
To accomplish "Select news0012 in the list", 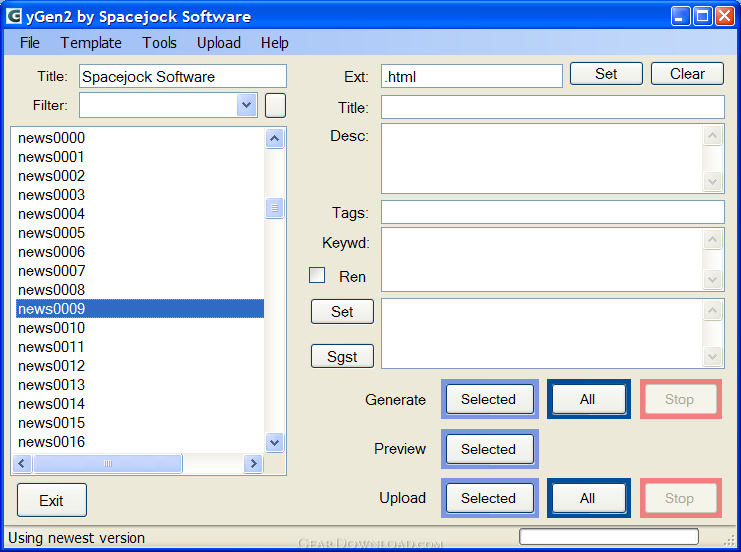I will (x=140, y=366).
